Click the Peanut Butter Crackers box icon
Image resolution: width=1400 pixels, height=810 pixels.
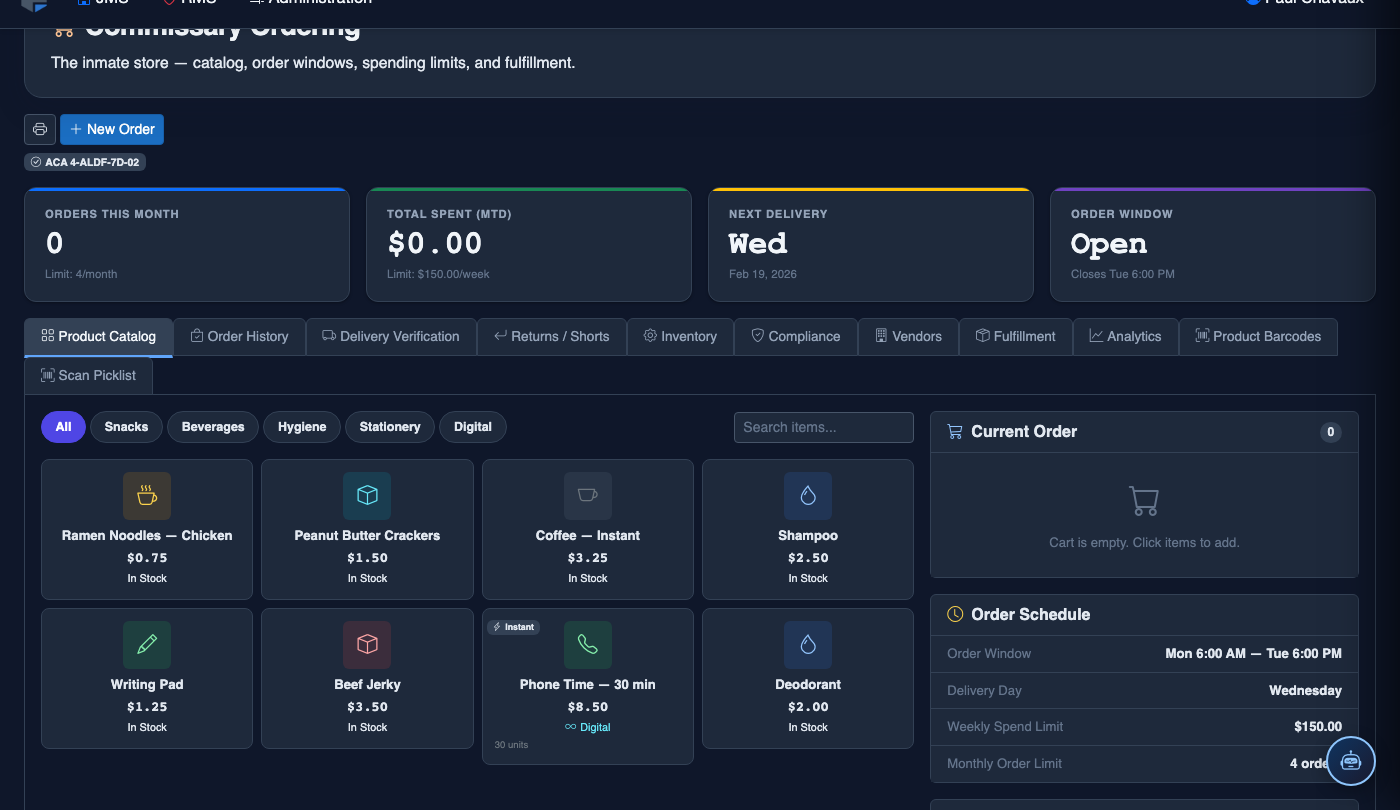pyautogui.click(x=367, y=496)
